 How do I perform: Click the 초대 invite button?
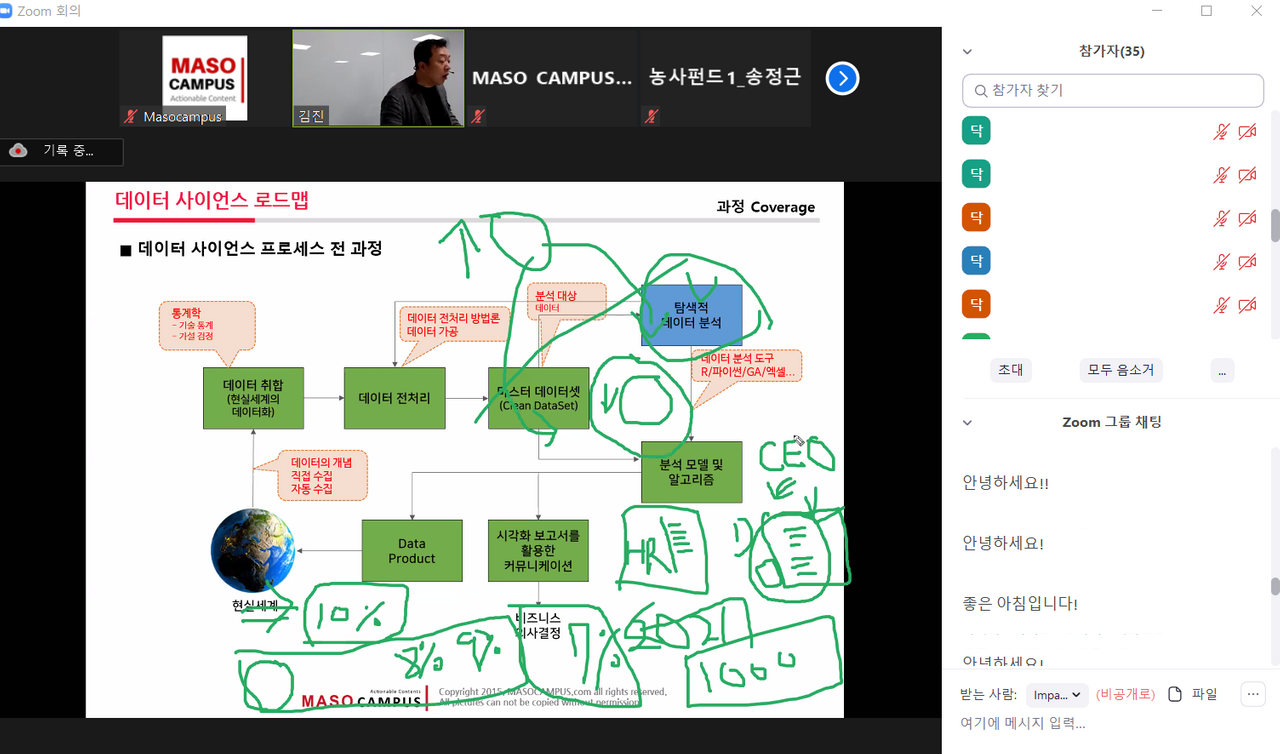[1010, 369]
